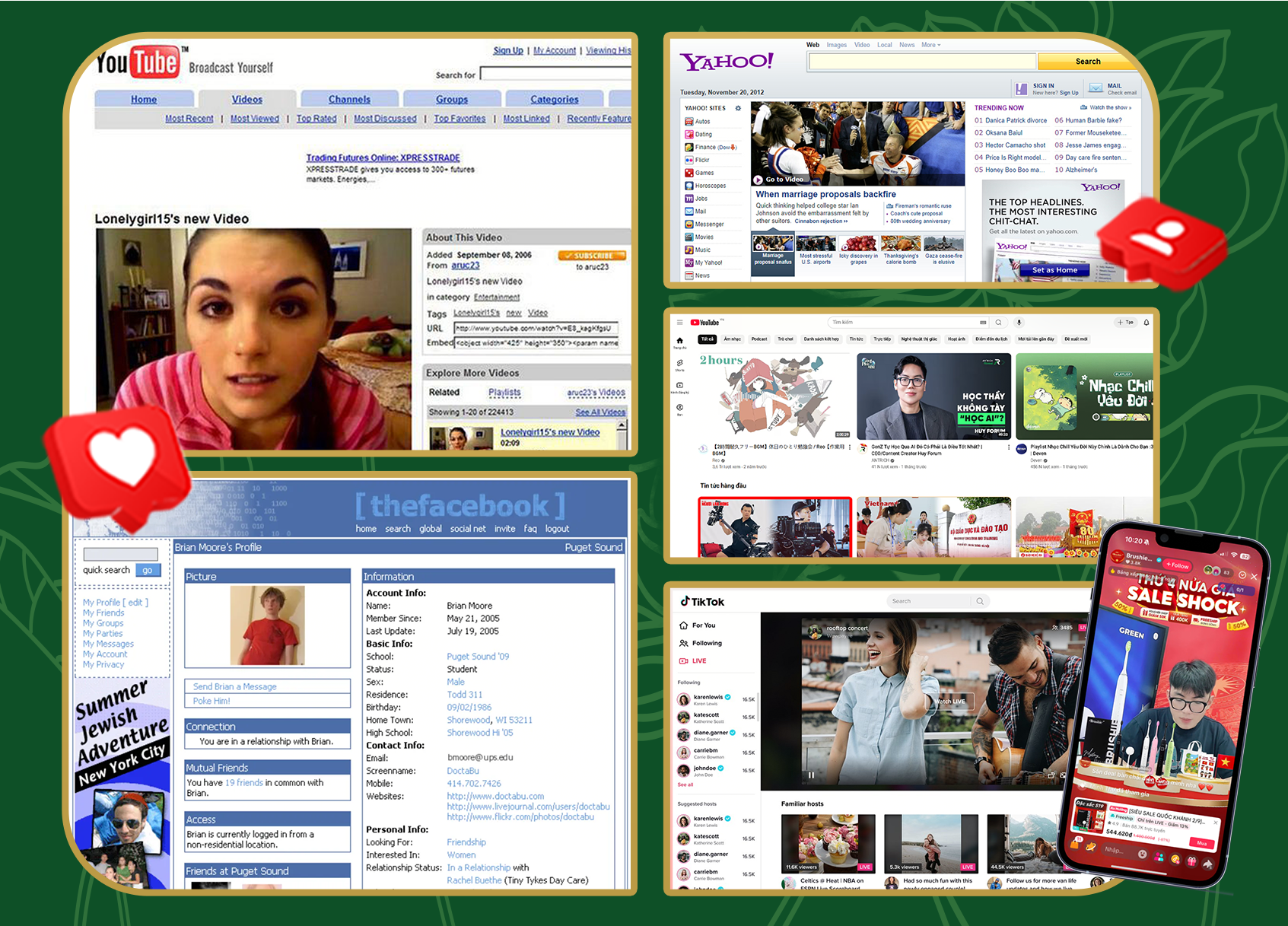Expand the Yahoo More search dropdown
The height and width of the screenshot is (926, 1288).
pyautogui.click(x=931, y=45)
